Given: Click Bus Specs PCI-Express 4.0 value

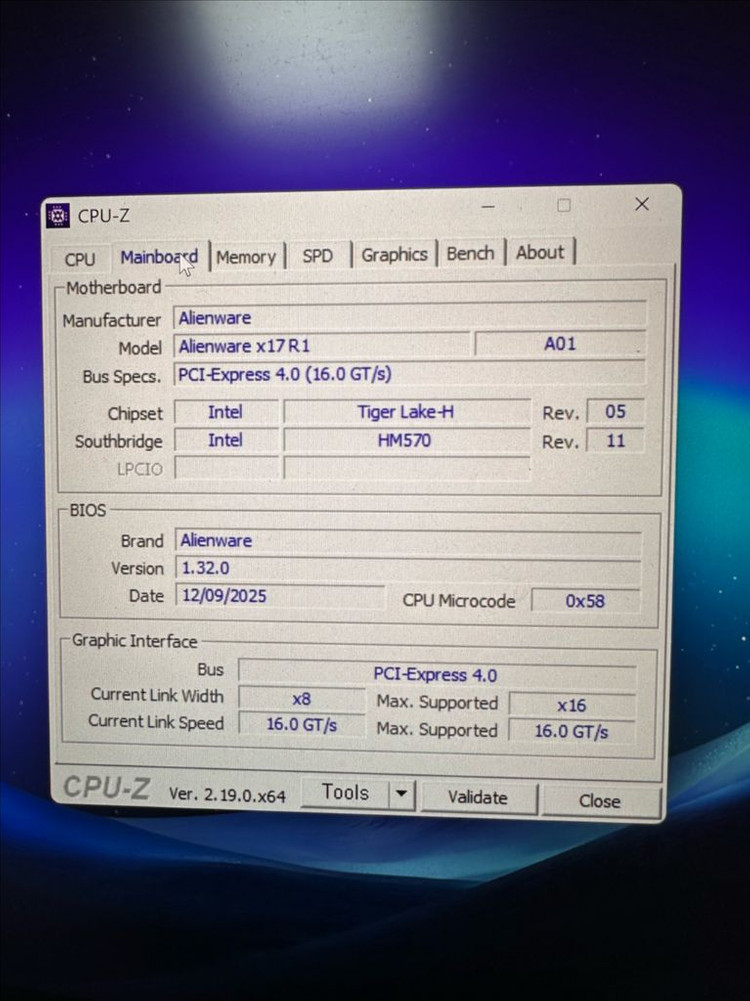Looking at the screenshot, I should [409, 373].
